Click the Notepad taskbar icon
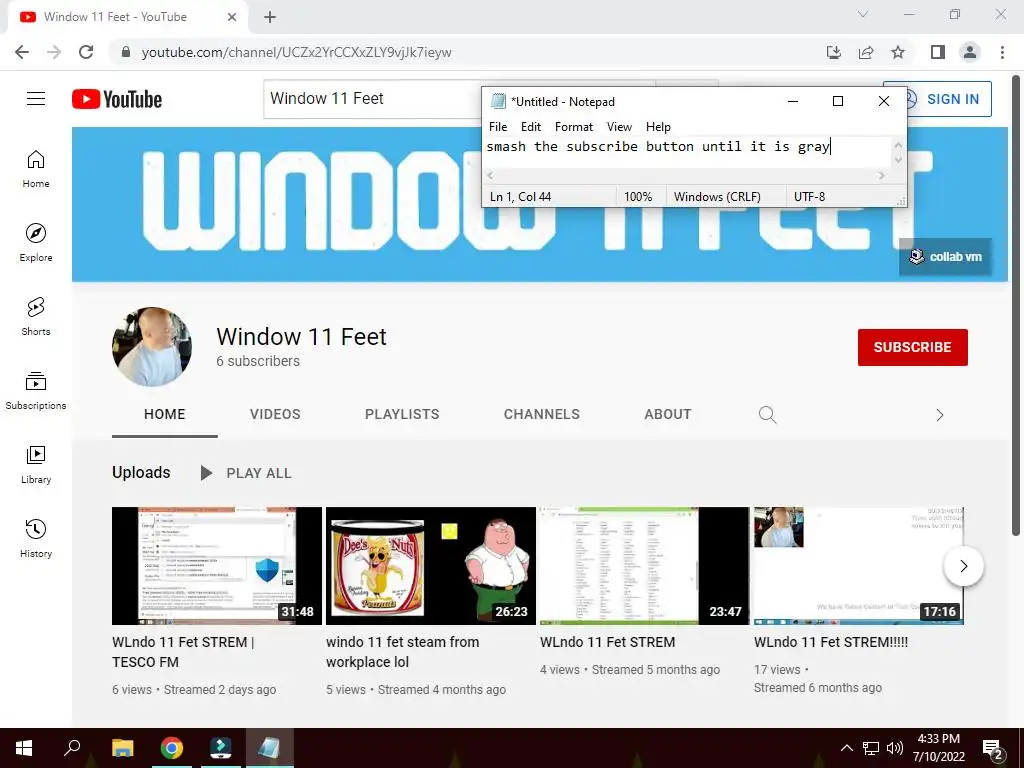Viewport: 1024px width, 768px height. pos(270,748)
